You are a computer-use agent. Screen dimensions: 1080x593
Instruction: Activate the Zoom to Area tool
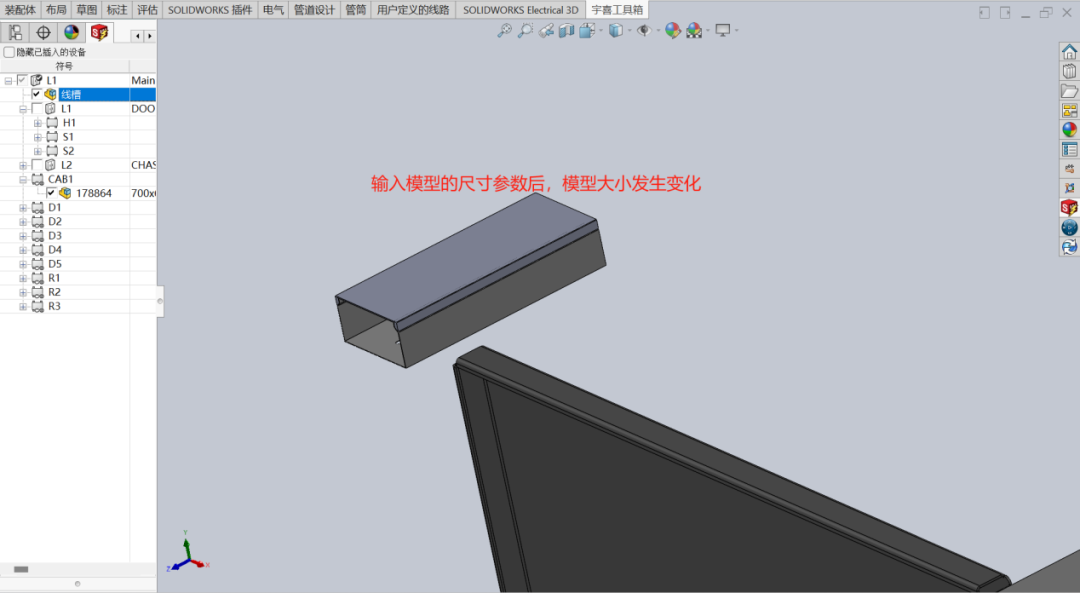pyautogui.click(x=527, y=31)
